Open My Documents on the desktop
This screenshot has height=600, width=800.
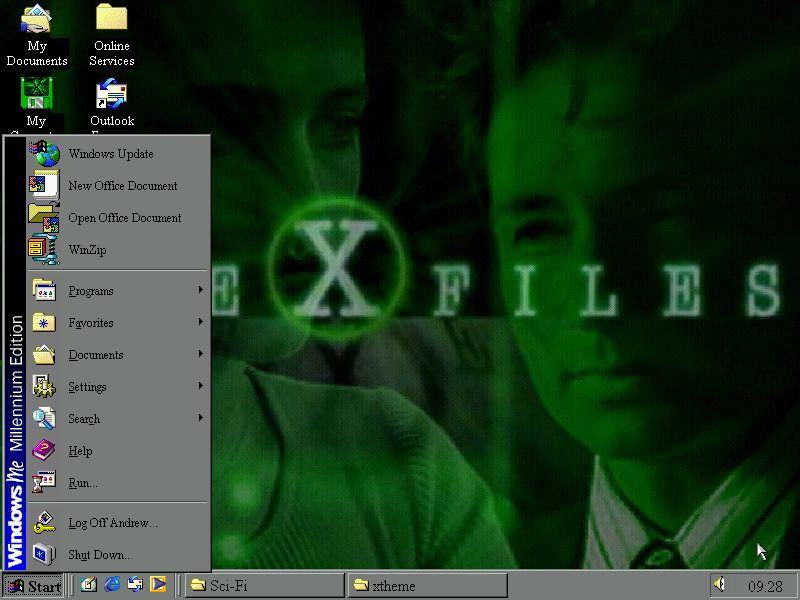point(37,20)
